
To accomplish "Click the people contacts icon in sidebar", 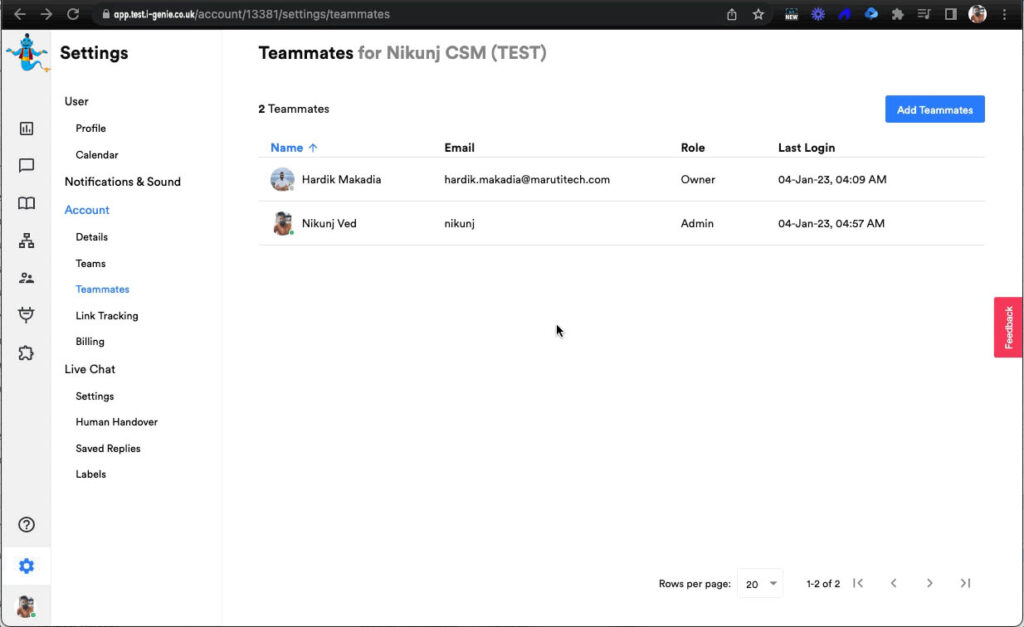I will tap(27, 278).
